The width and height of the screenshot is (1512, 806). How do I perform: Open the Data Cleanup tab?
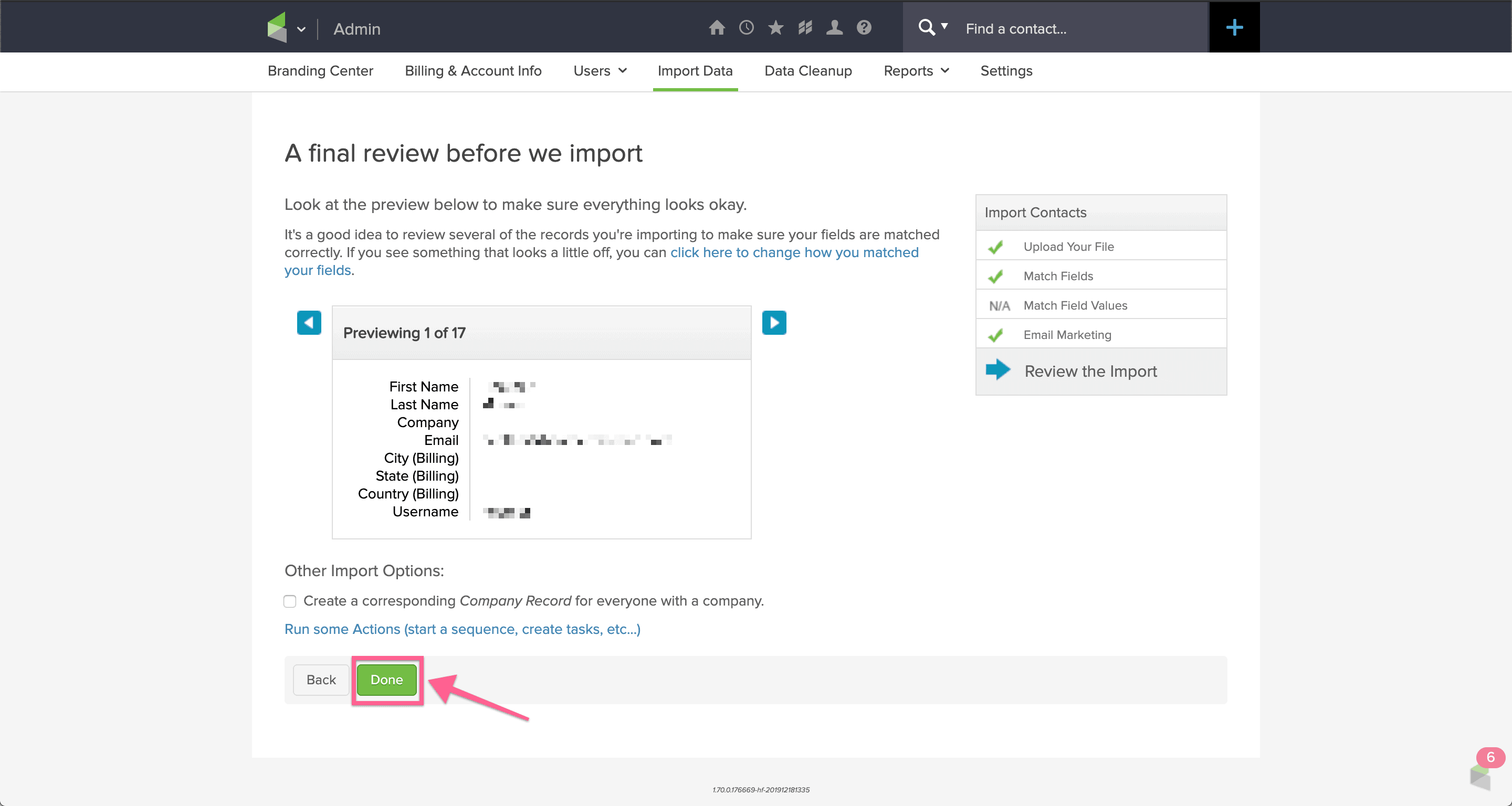[808, 71]
